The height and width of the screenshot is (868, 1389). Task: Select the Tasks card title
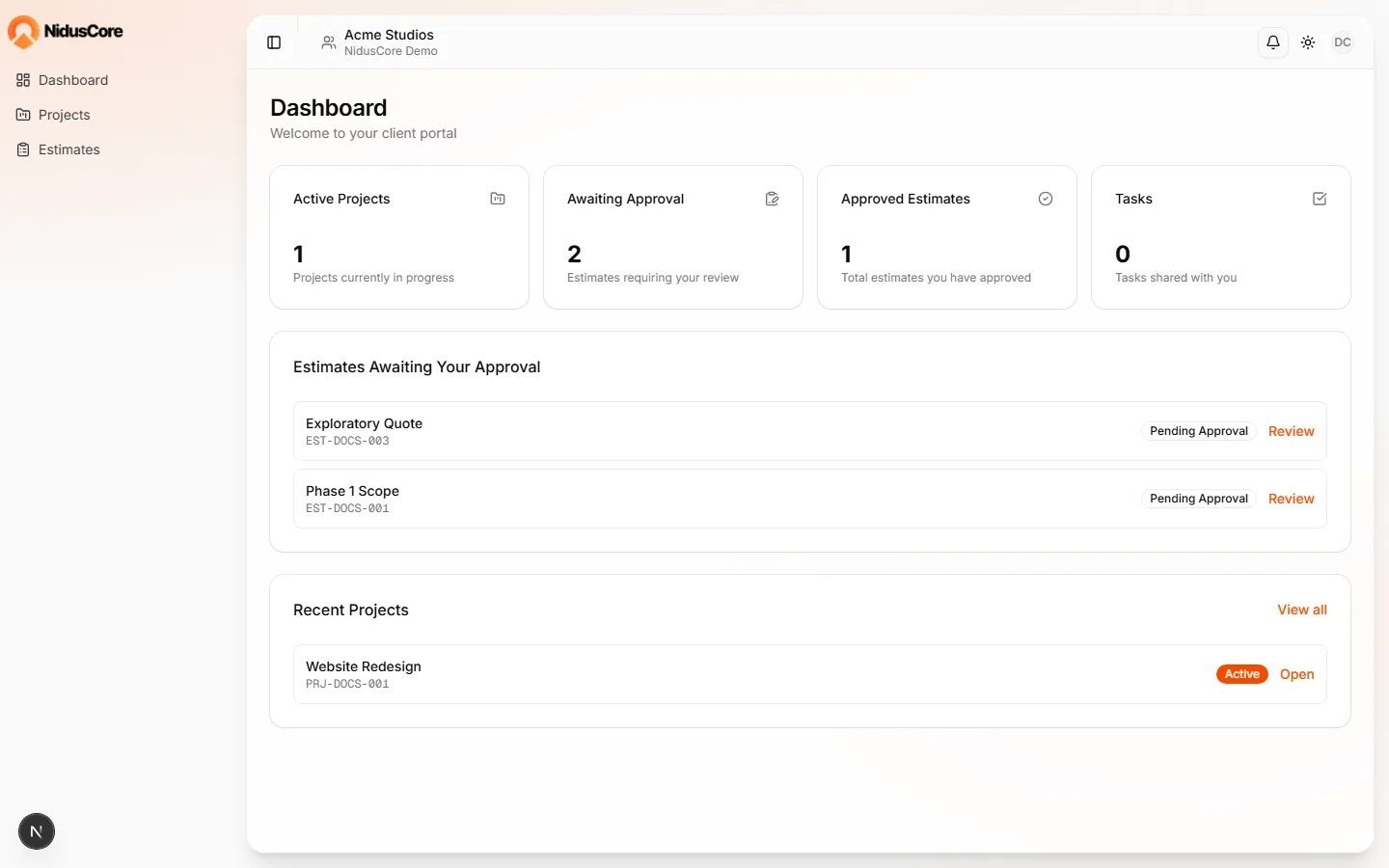click(1133, 199)
